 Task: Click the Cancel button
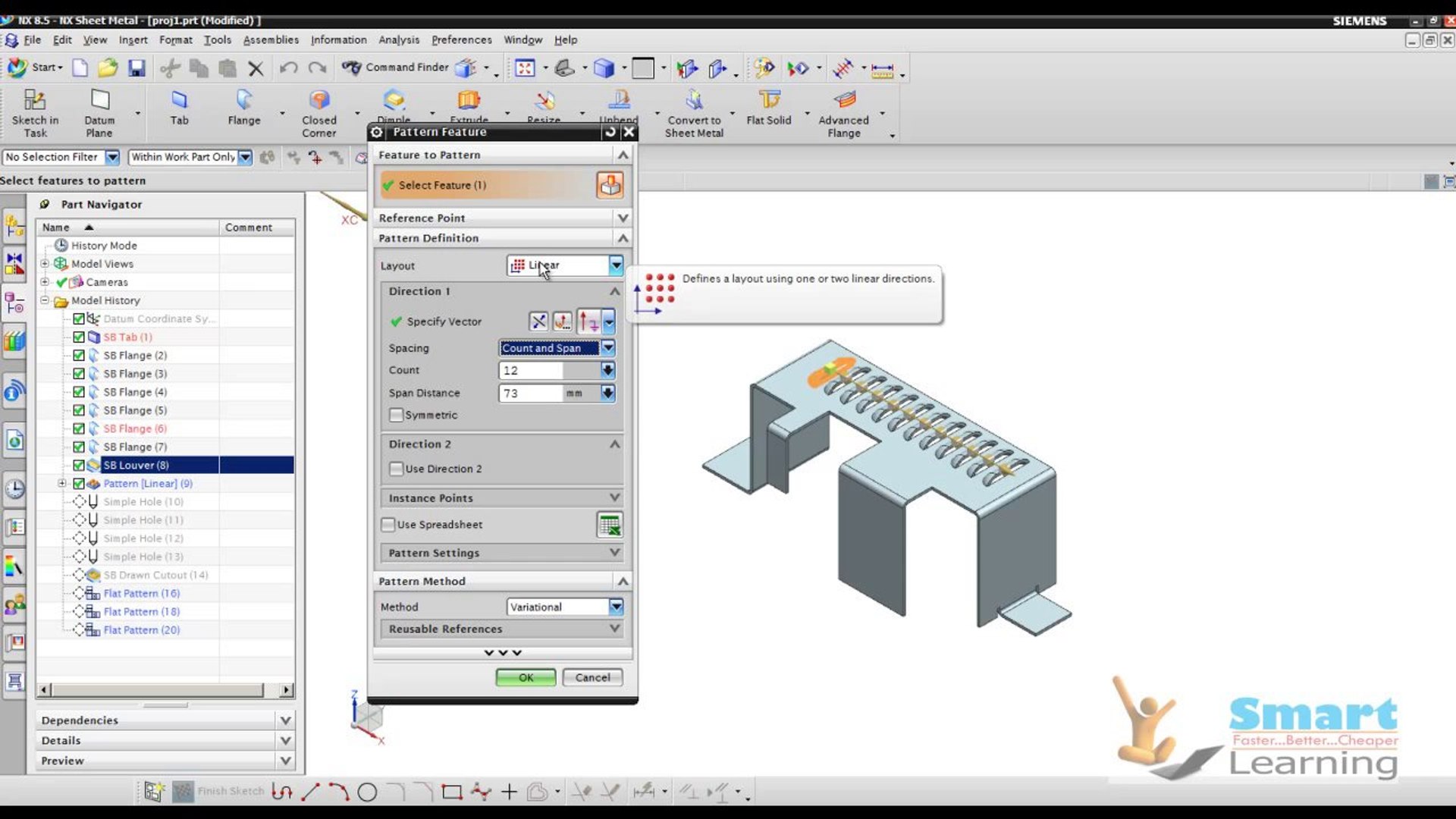point(592,677)
